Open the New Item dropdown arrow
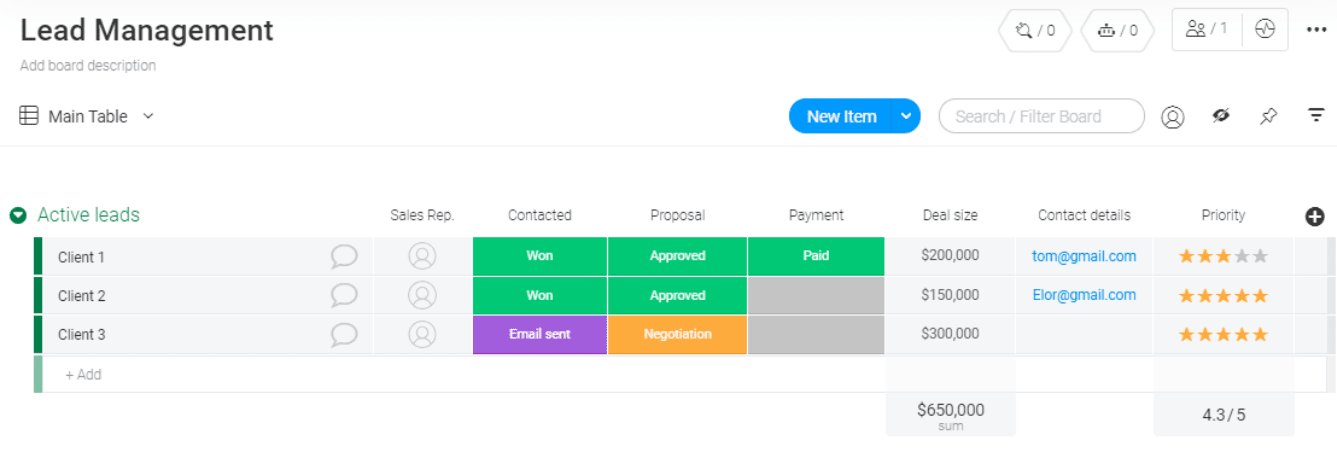Screen dimensions: 1337x458 [x=906, y=116]
